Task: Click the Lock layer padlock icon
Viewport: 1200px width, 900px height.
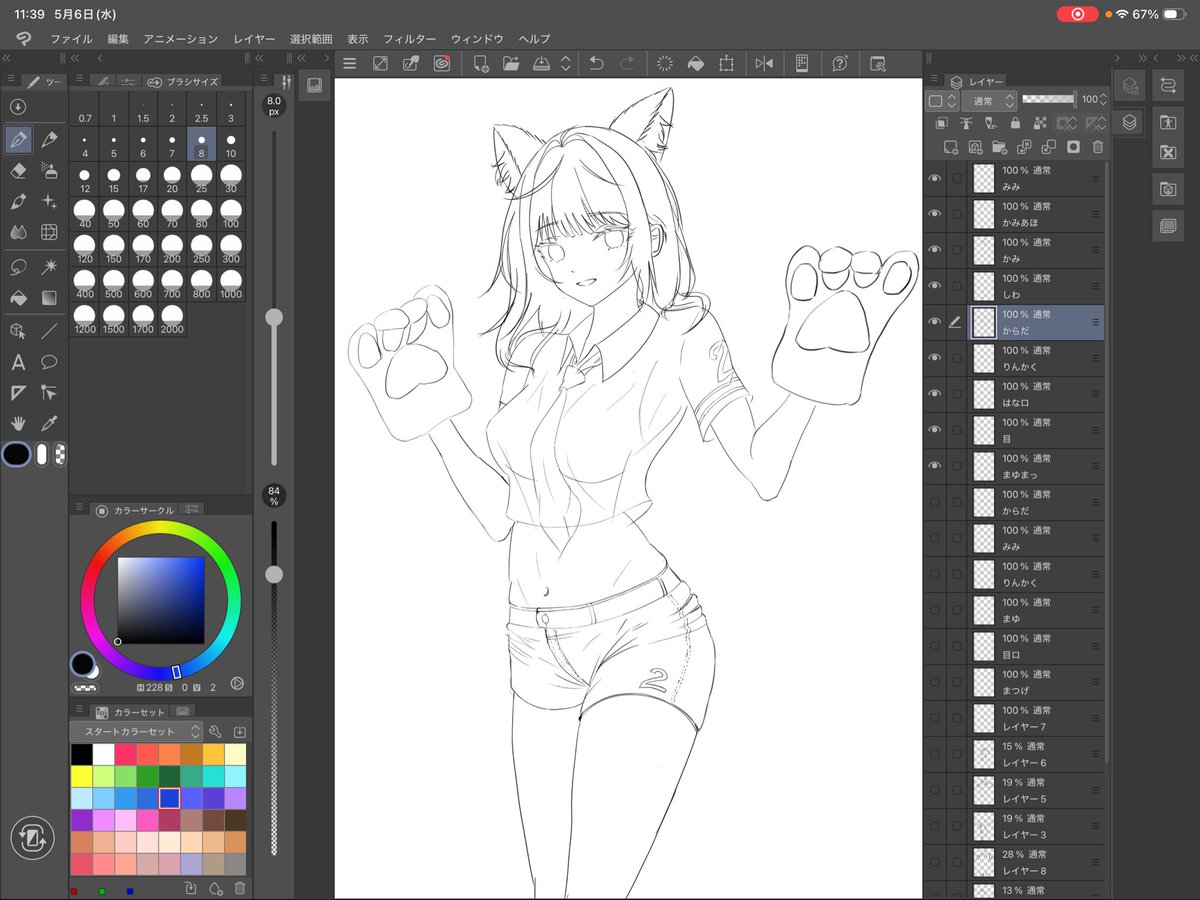Action: tap(1015, 124)
